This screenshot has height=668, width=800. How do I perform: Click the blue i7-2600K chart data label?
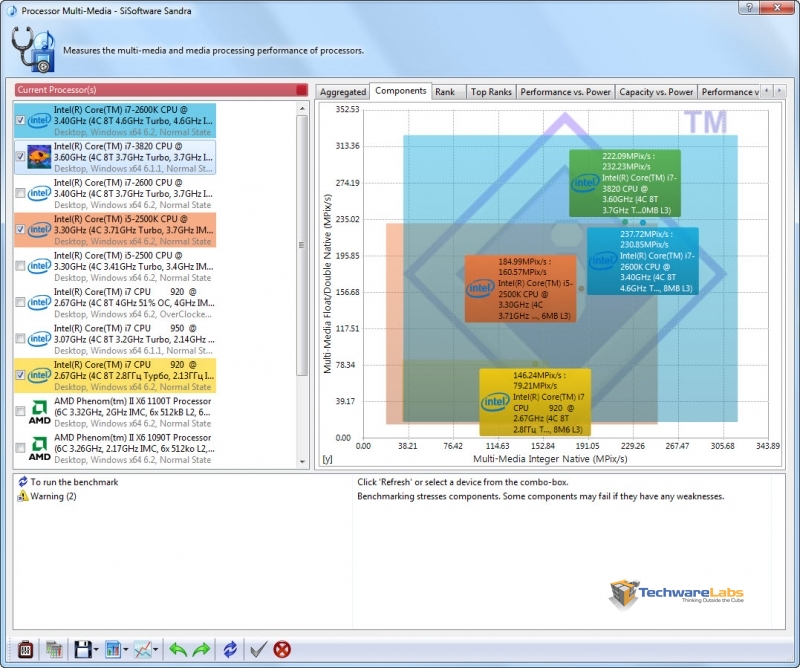click(x=643, y=261)
